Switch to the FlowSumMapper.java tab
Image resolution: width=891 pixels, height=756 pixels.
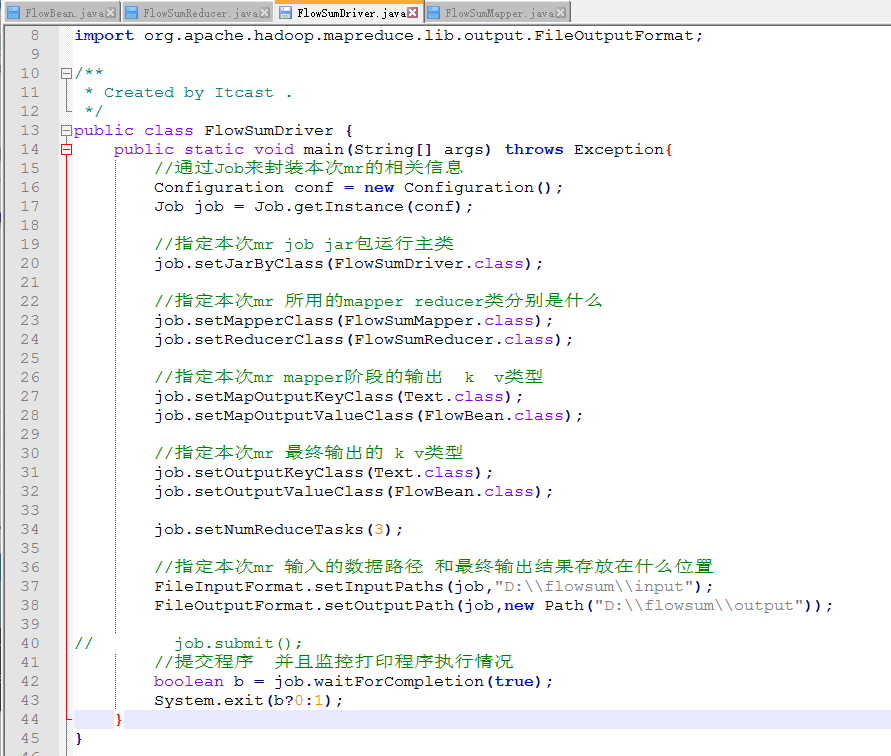coord(497,13)
